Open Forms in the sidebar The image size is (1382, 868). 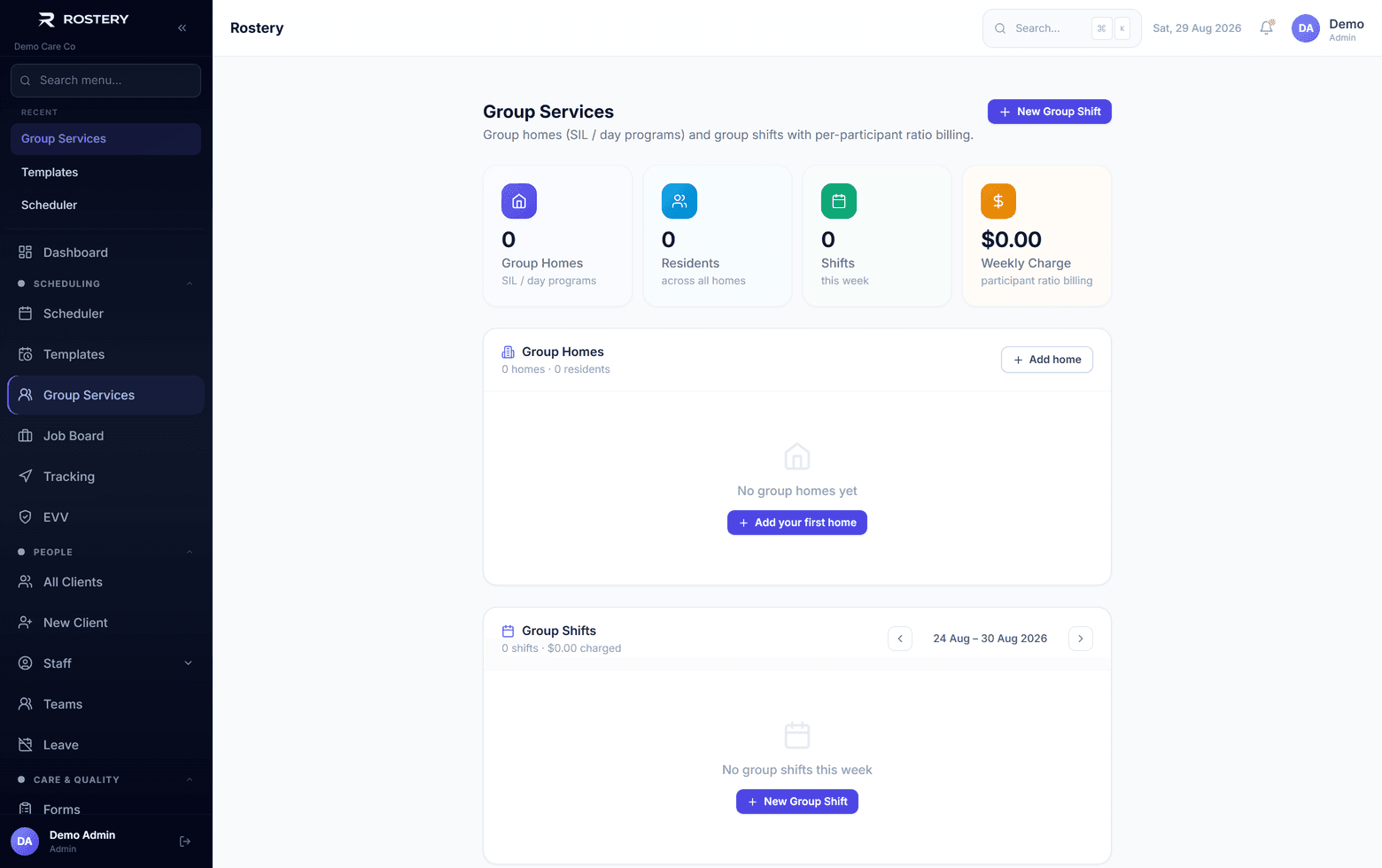coord(105,809)
